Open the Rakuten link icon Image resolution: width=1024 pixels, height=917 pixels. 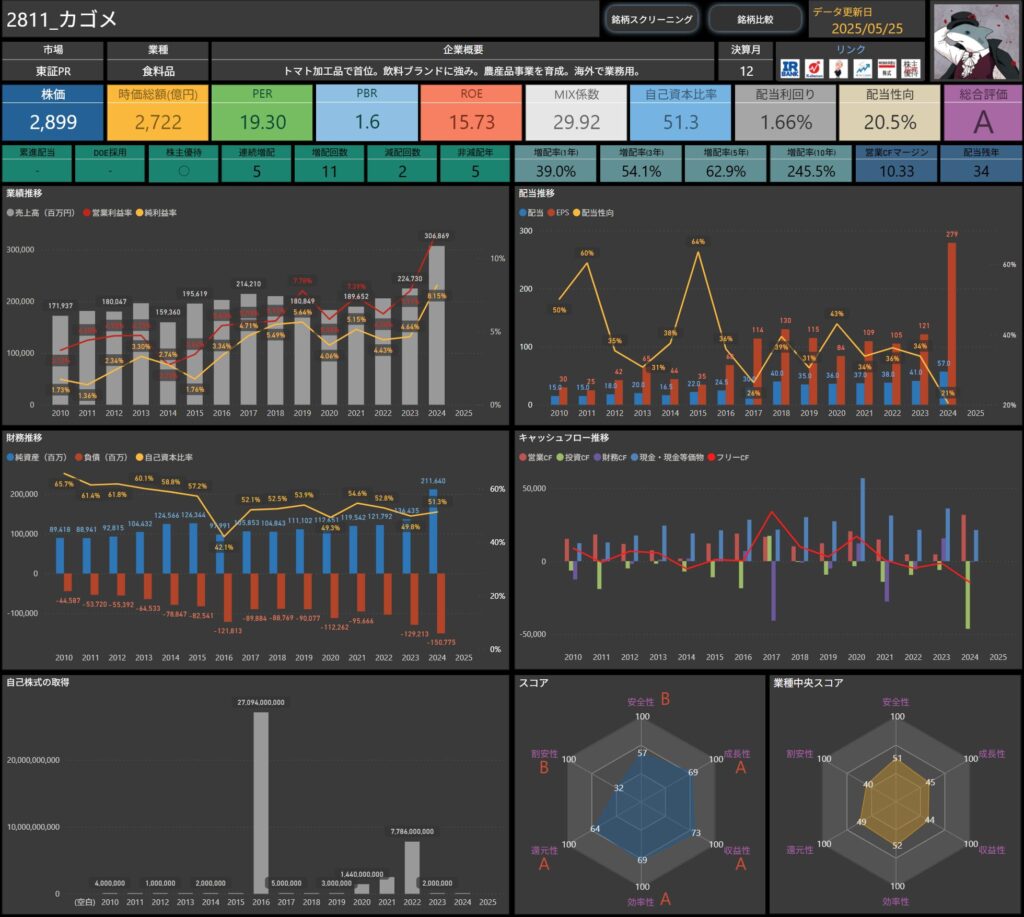point(814,69)
